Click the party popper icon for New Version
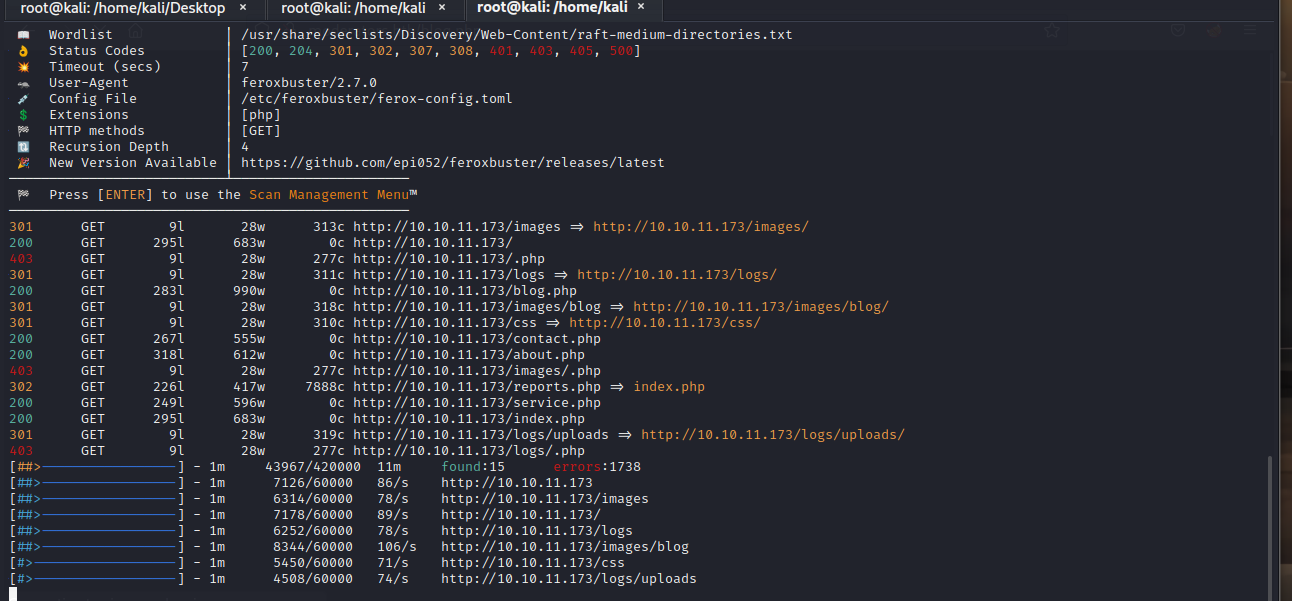The image size is (1292, 601). click(24, 163)
